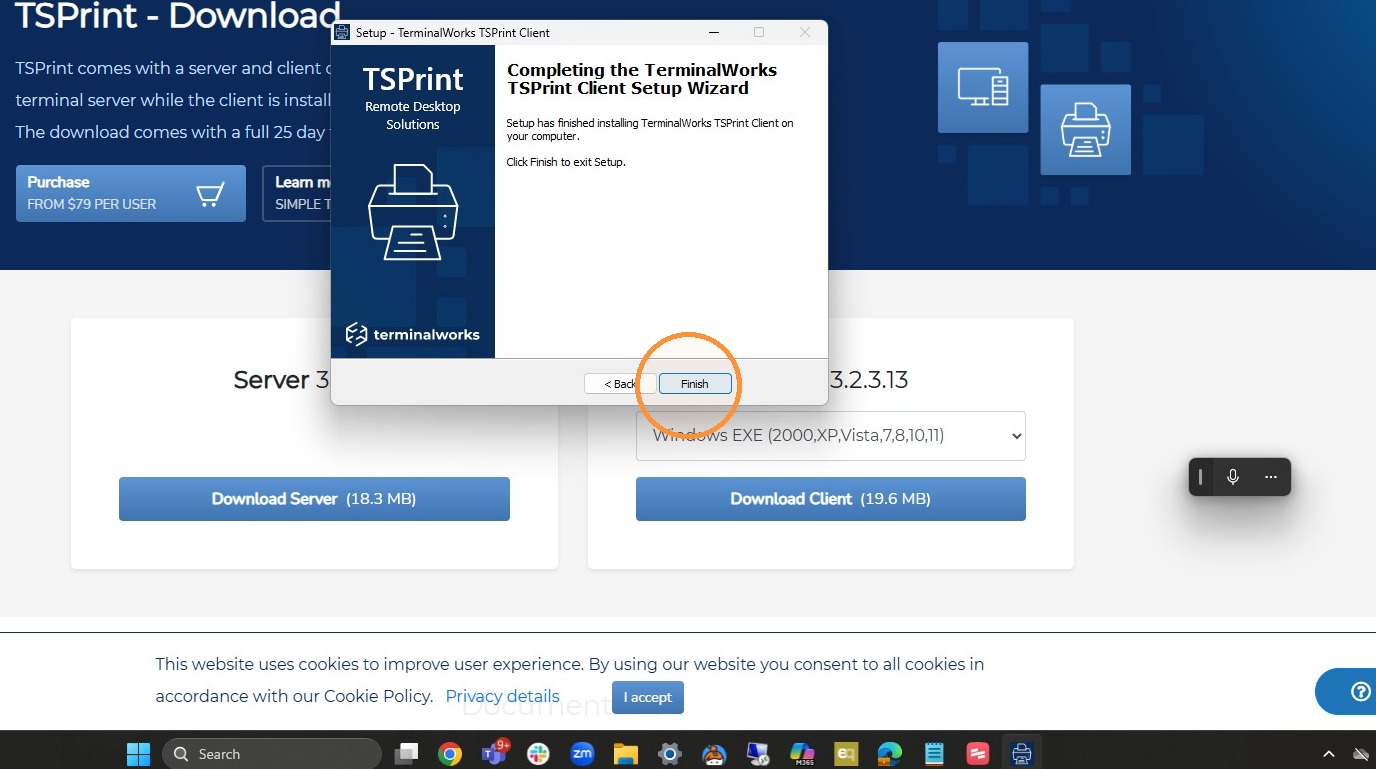Click Finish to exit the setup wizard

click(x=695, y=384)
